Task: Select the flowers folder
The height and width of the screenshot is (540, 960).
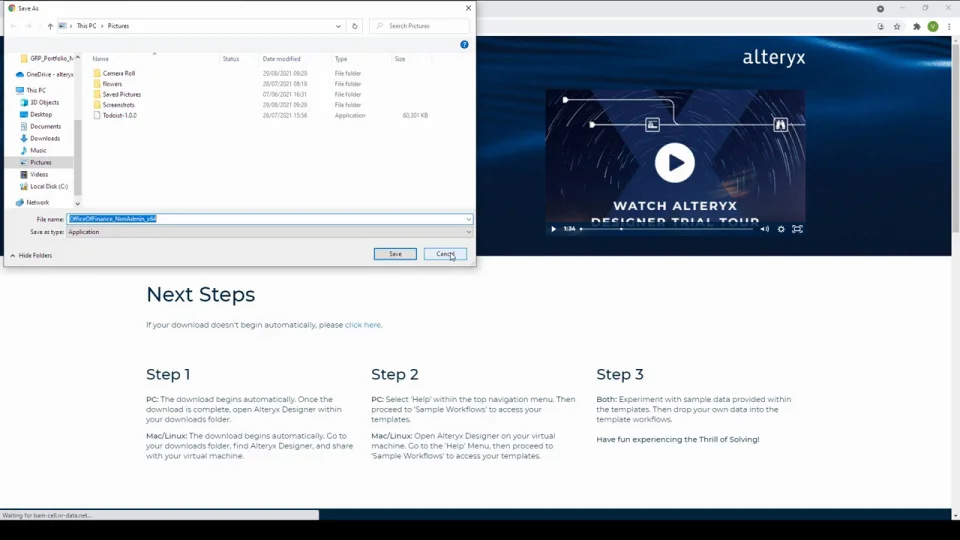Action: pyautogui.click(x=112, y=84)
